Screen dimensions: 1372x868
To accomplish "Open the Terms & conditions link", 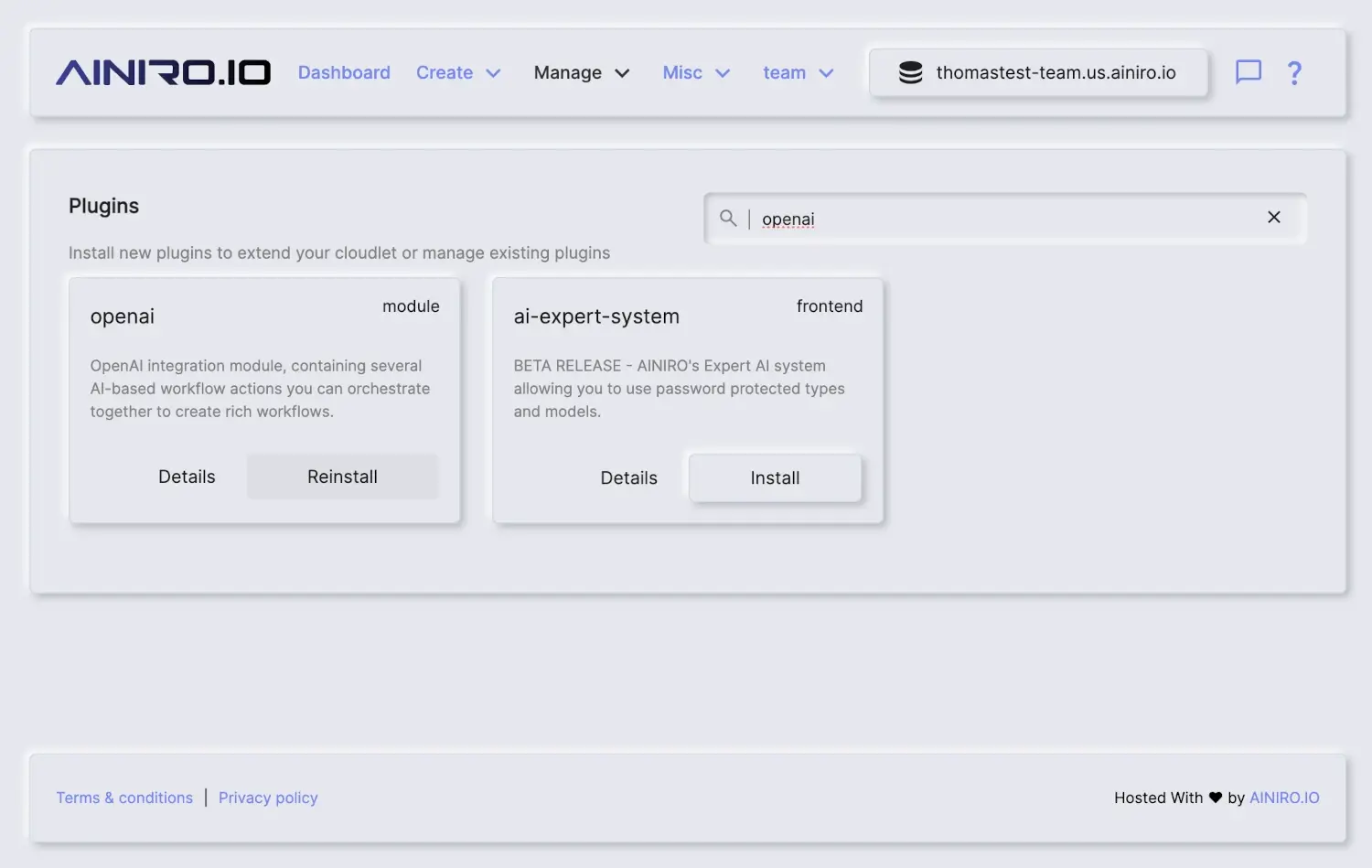I will (x=124, y=798).
